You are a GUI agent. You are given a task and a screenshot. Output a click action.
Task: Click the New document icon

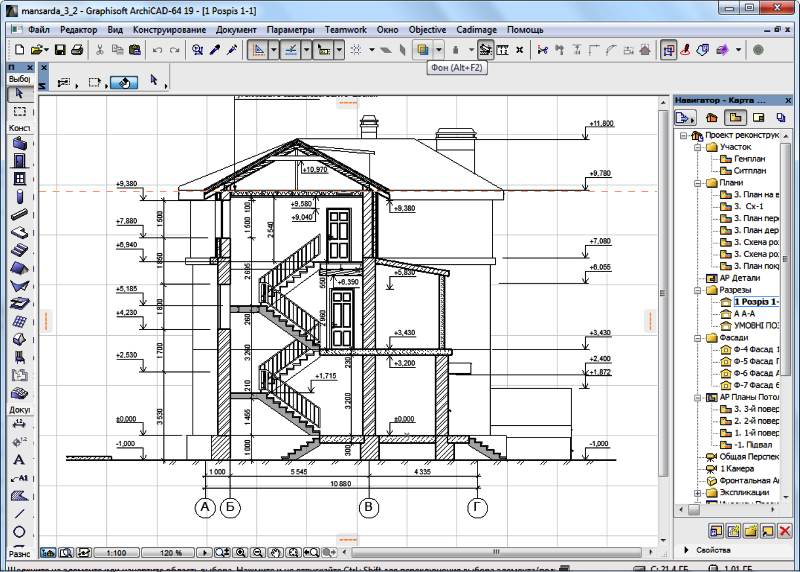tap(19, 50)
